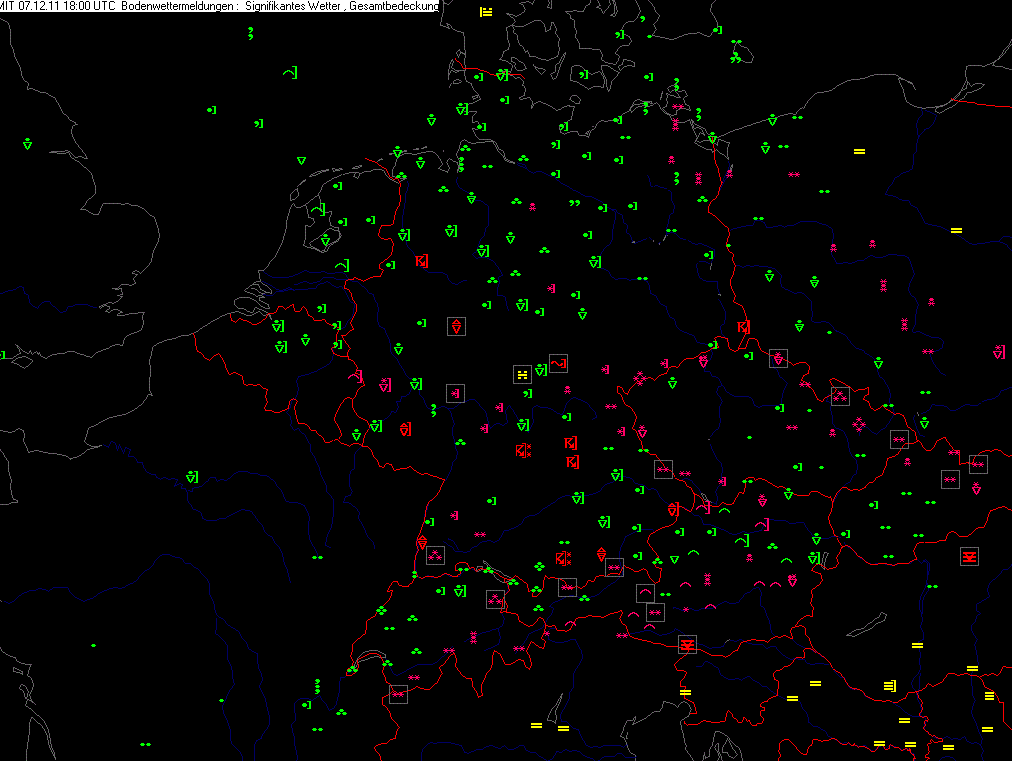Select the green double-dot symbol at bottom left
This screenshot has height=761, width=1012.
click(145, 744)
